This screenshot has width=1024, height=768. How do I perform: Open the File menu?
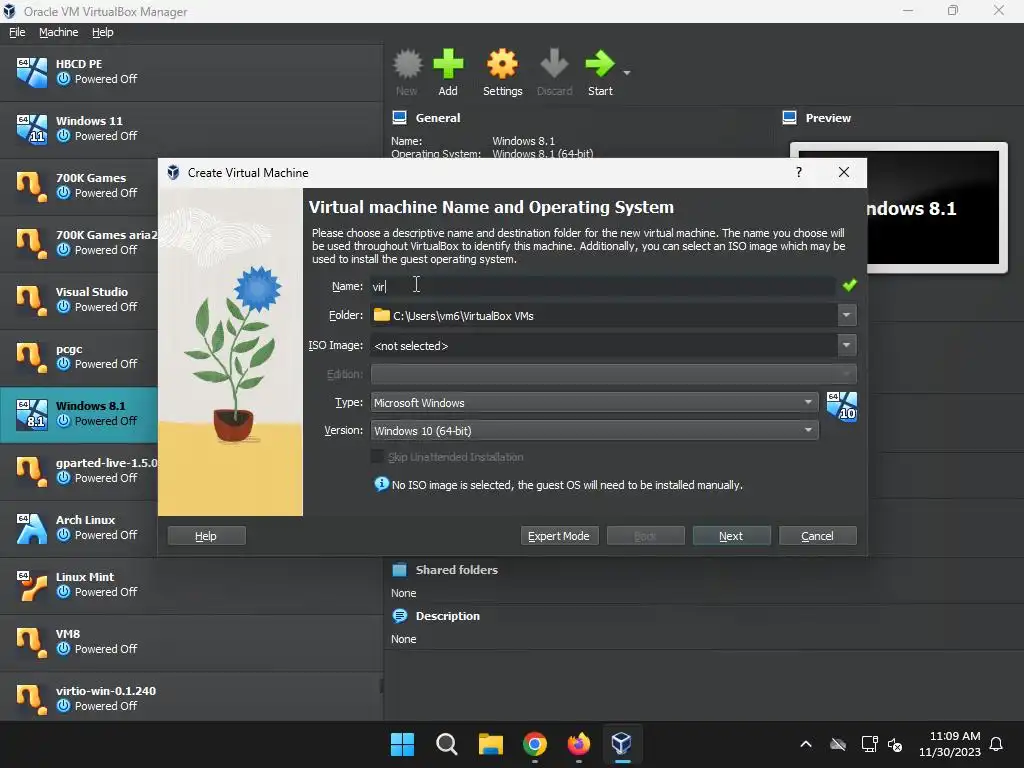(17, 32)
